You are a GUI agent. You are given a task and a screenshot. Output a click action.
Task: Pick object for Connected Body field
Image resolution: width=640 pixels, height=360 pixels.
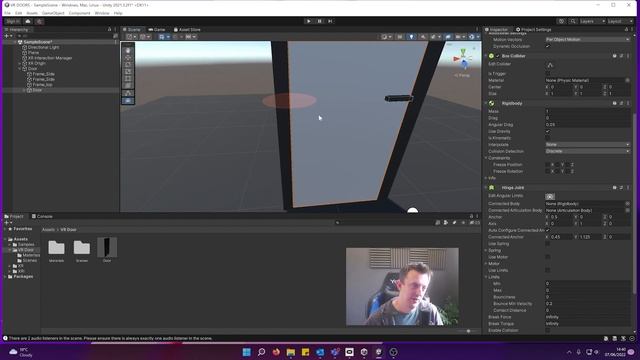click(627, 204)
